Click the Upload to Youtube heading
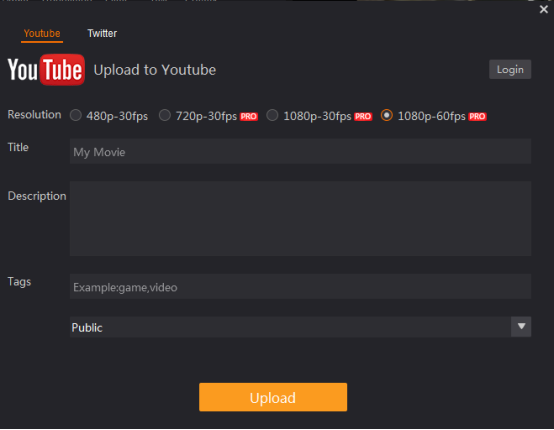Image resolution: width=554 pixels, height=430 pixels. click(x=155, y=70)
